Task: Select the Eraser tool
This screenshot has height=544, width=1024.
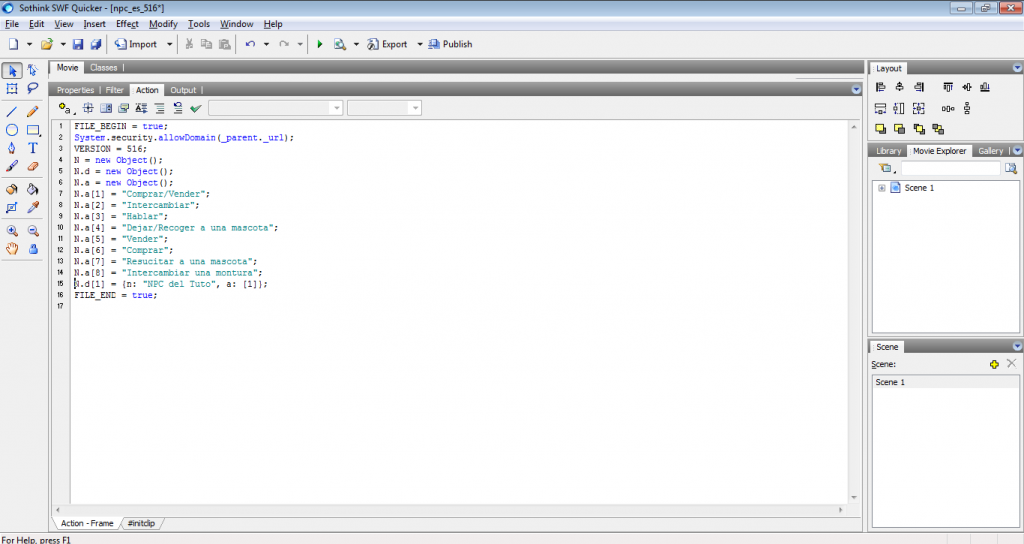Action: (33, 167)
